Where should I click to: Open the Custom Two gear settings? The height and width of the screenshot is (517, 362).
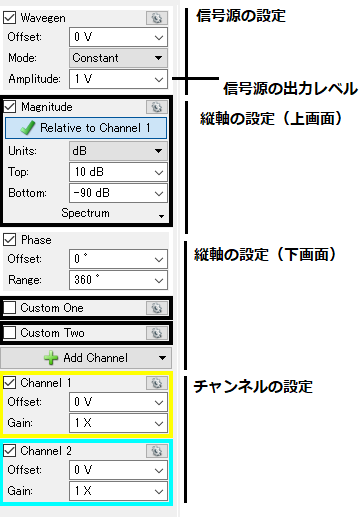(x=157, y=333)
